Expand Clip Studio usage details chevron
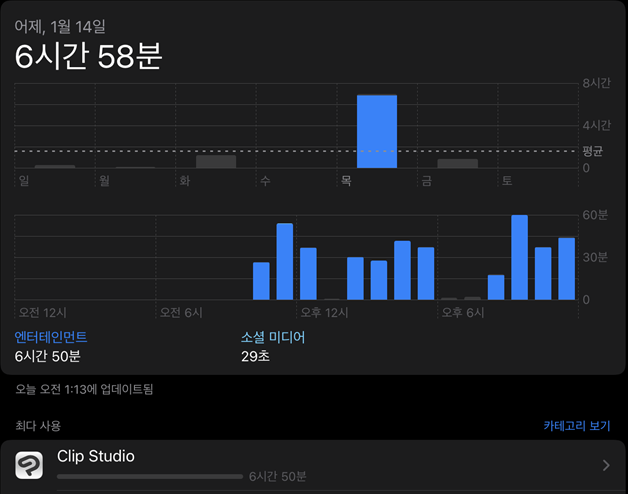This screenshot has width=628, height=494. 606,465
